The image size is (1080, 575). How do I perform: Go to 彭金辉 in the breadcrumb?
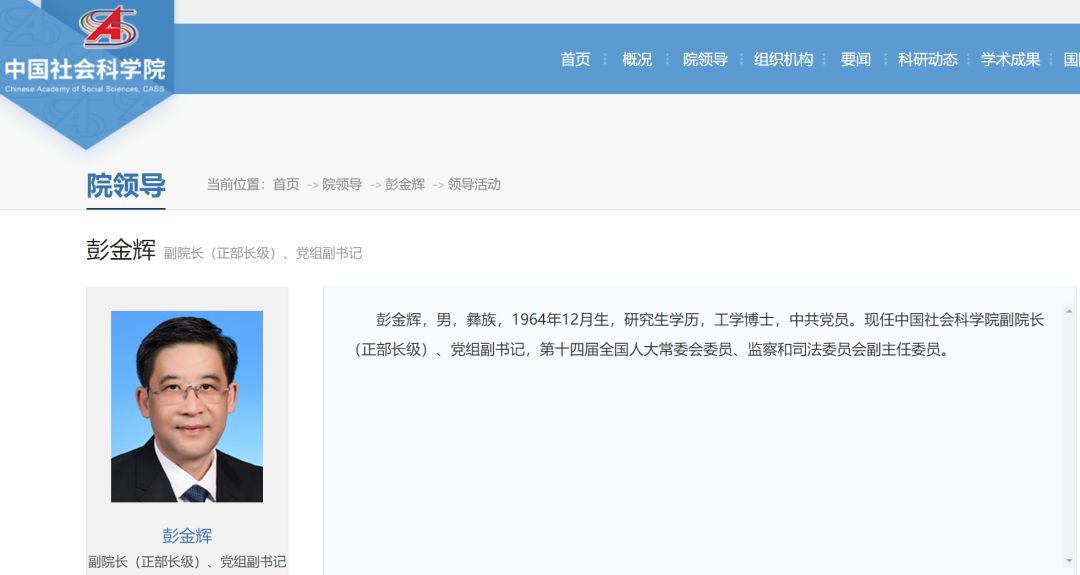coord(404,185)
